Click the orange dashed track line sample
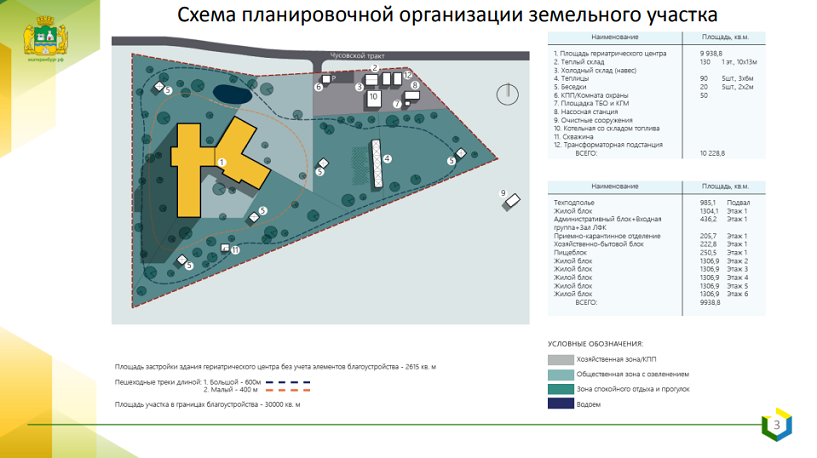The width and height of the screenshot is (817, 458). [288, 390]
